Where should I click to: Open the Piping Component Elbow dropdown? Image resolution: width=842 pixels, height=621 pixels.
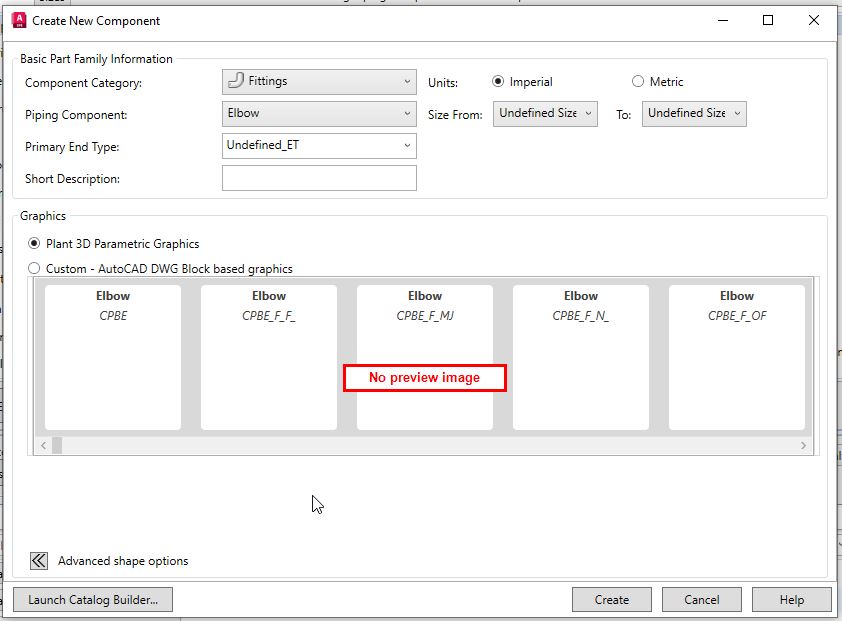(x=319, y=114)
